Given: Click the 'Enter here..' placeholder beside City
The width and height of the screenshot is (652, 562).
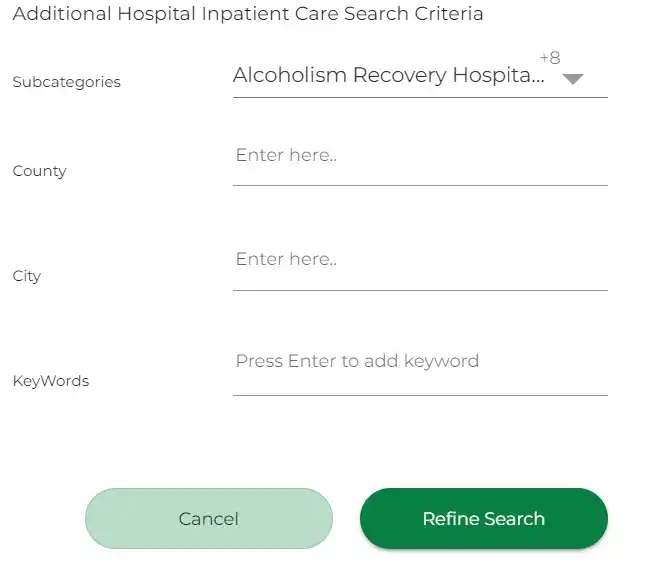Looking at the screenshot, I should point(286,259).
